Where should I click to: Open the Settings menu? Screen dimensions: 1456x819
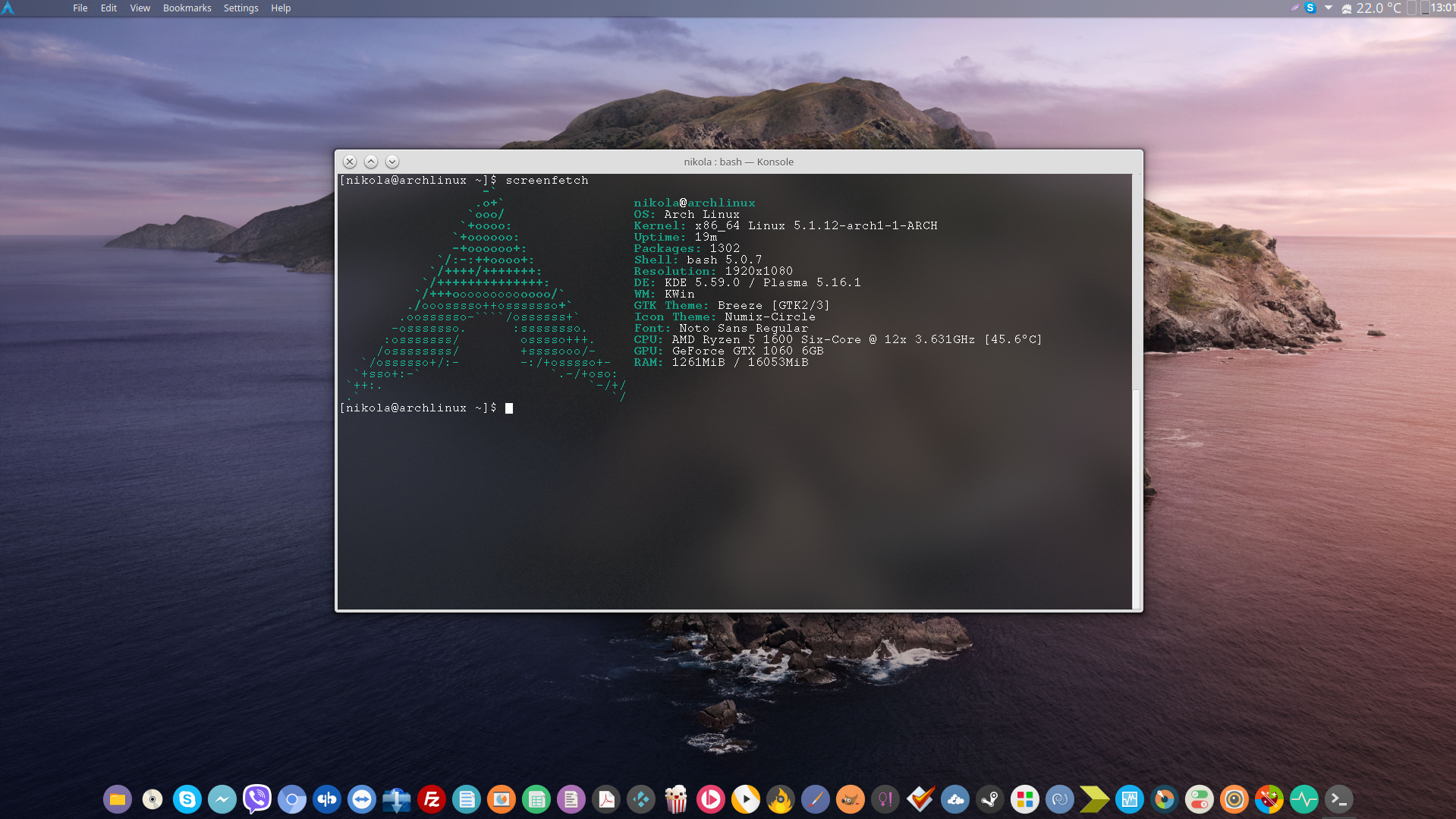click(241, 8)
